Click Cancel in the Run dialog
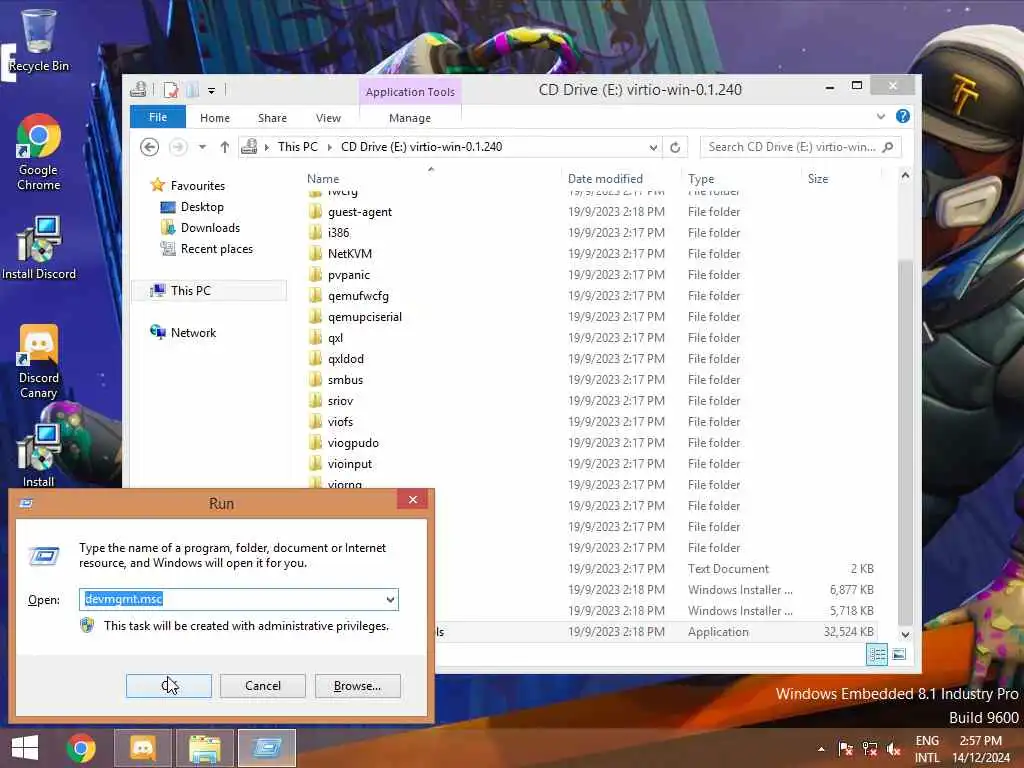The width and height of the screenshot is (1024, 768). coord(263,686)
